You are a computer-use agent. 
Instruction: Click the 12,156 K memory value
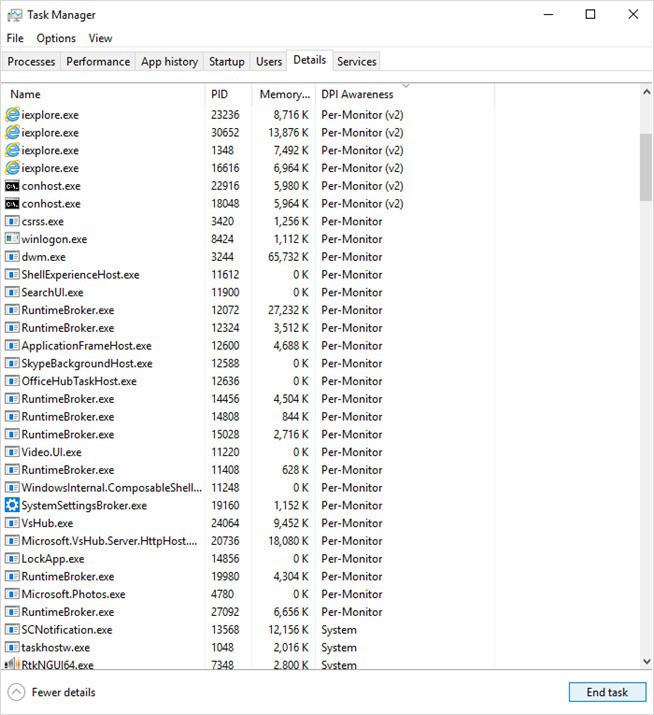pyautogui.click(x=288, y=630)
